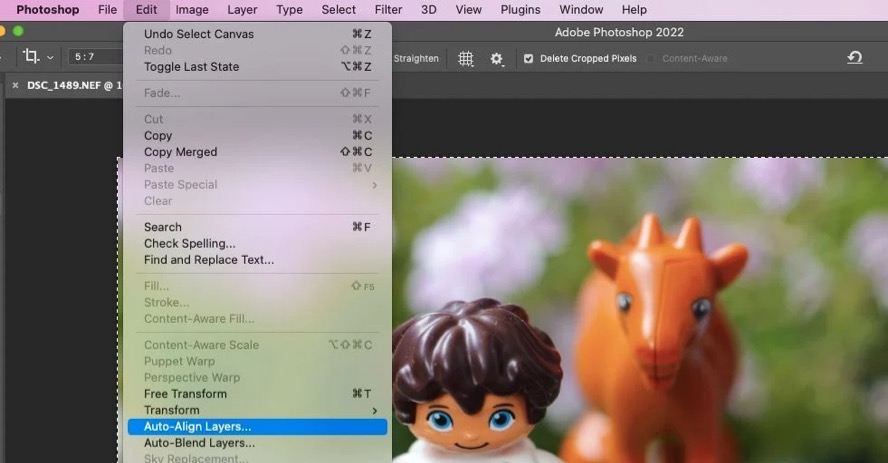Click the 5:7 aspect ratio field

tap(95, 57)
